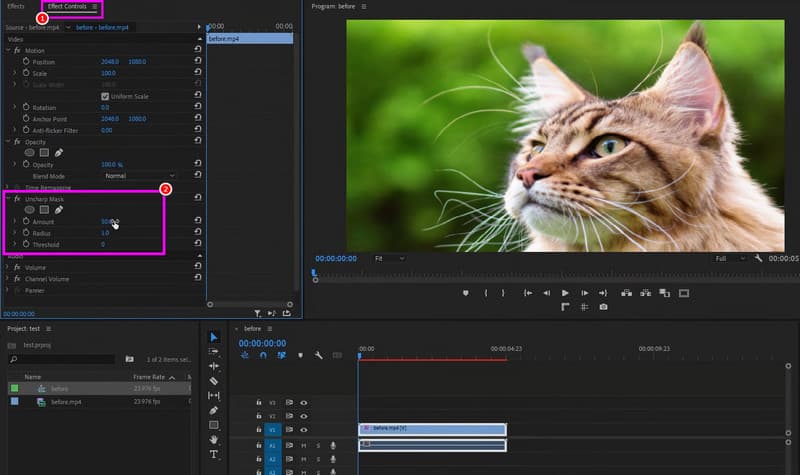
Task: Add a marker in the Program monitor
Action: 465,293
